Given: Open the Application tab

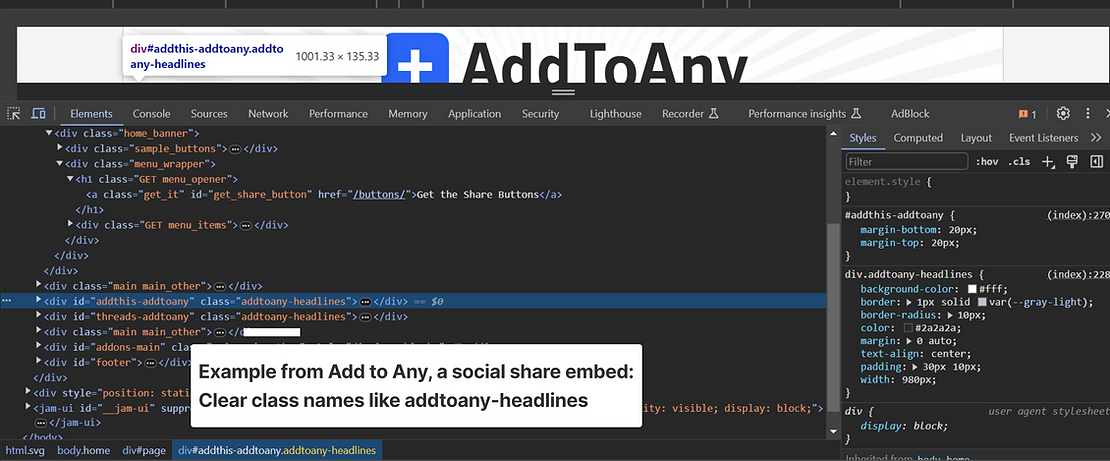Looking at the screenshot, I should (x=474, y=113).
